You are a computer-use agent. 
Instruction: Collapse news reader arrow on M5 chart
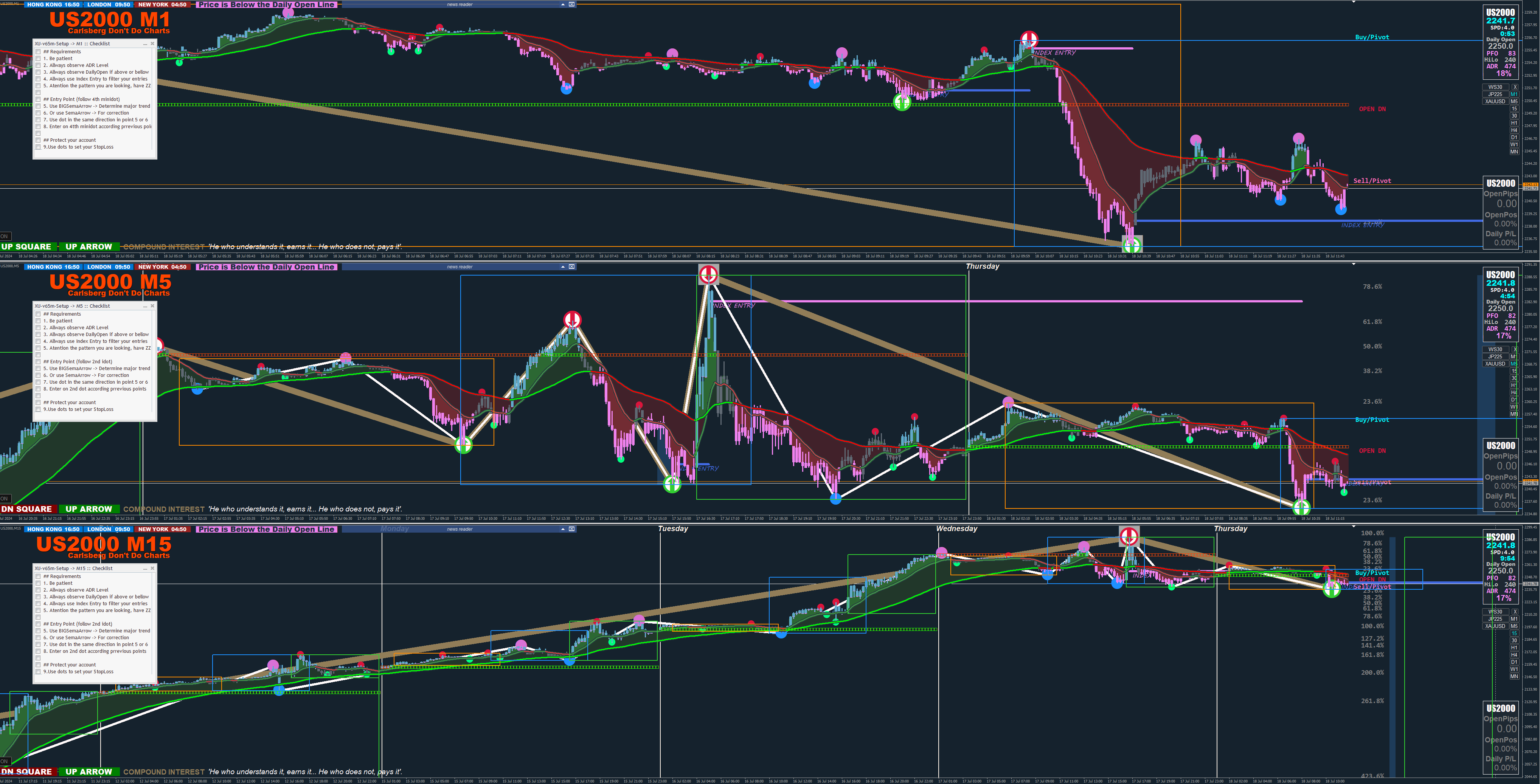click(x=562, y=266)
